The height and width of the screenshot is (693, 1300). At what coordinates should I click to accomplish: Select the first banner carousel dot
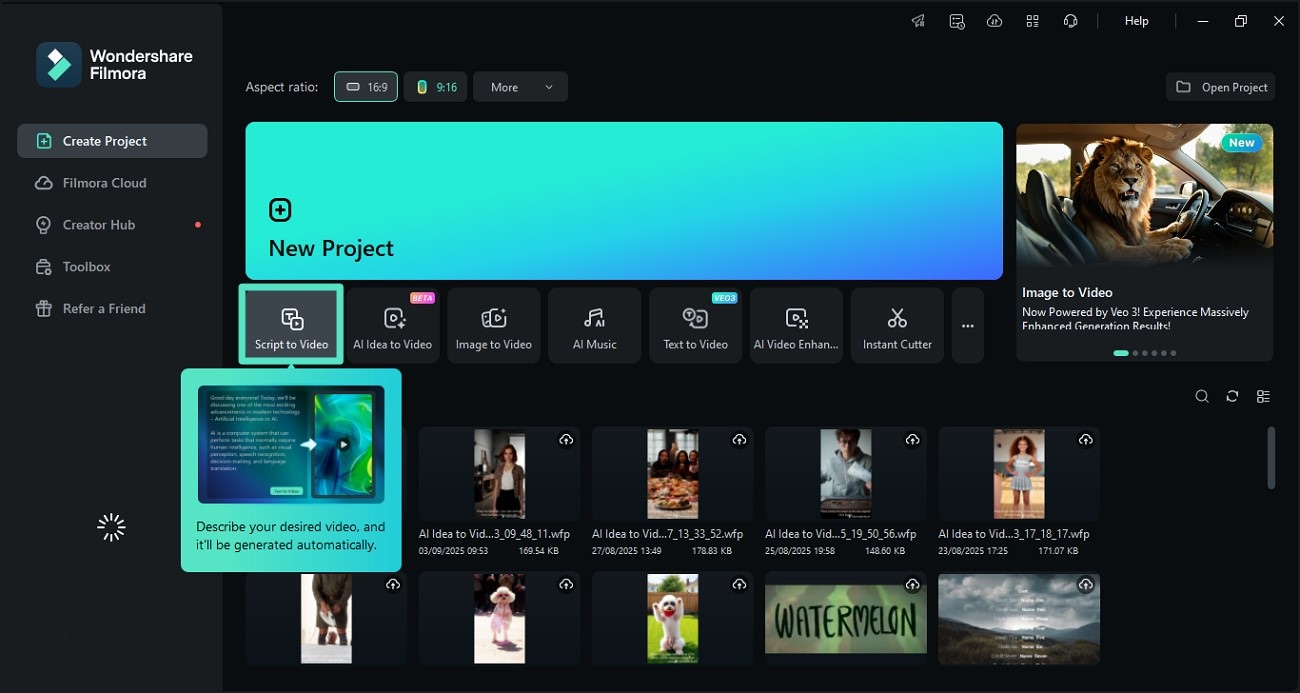click(x=1121, y=353)
